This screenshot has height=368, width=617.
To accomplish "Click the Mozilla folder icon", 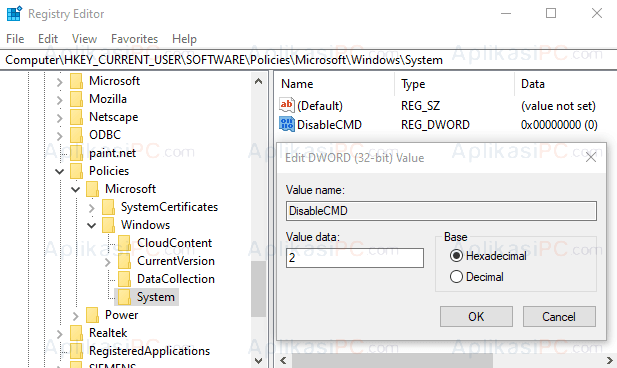I will click(76, 99).
